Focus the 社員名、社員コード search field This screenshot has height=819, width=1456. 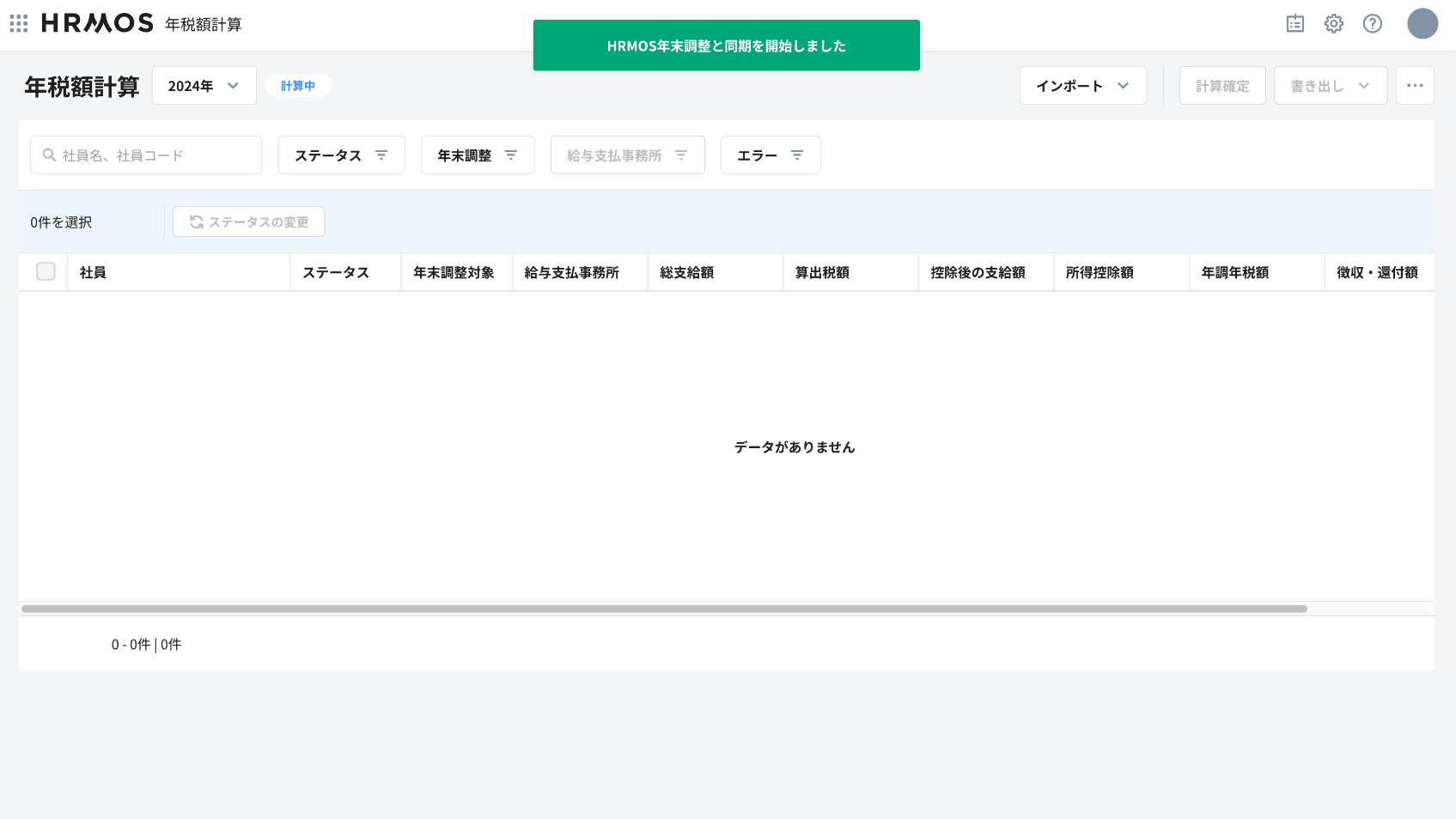tap(155, 155)
